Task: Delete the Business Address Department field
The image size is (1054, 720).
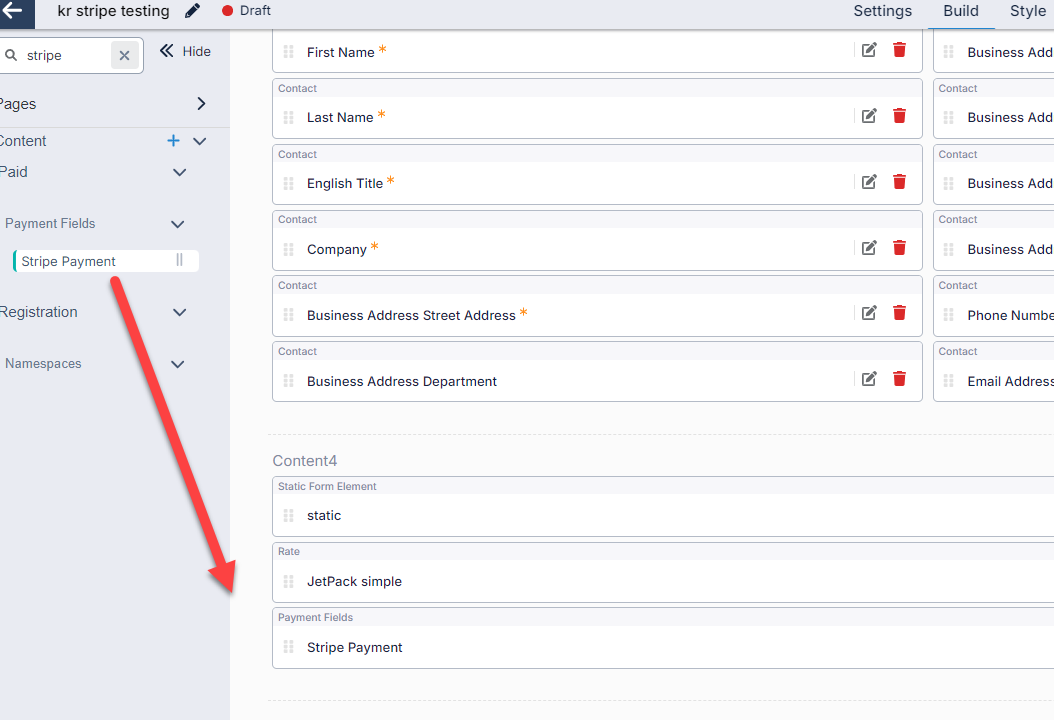Action: (x=899, y=379)
